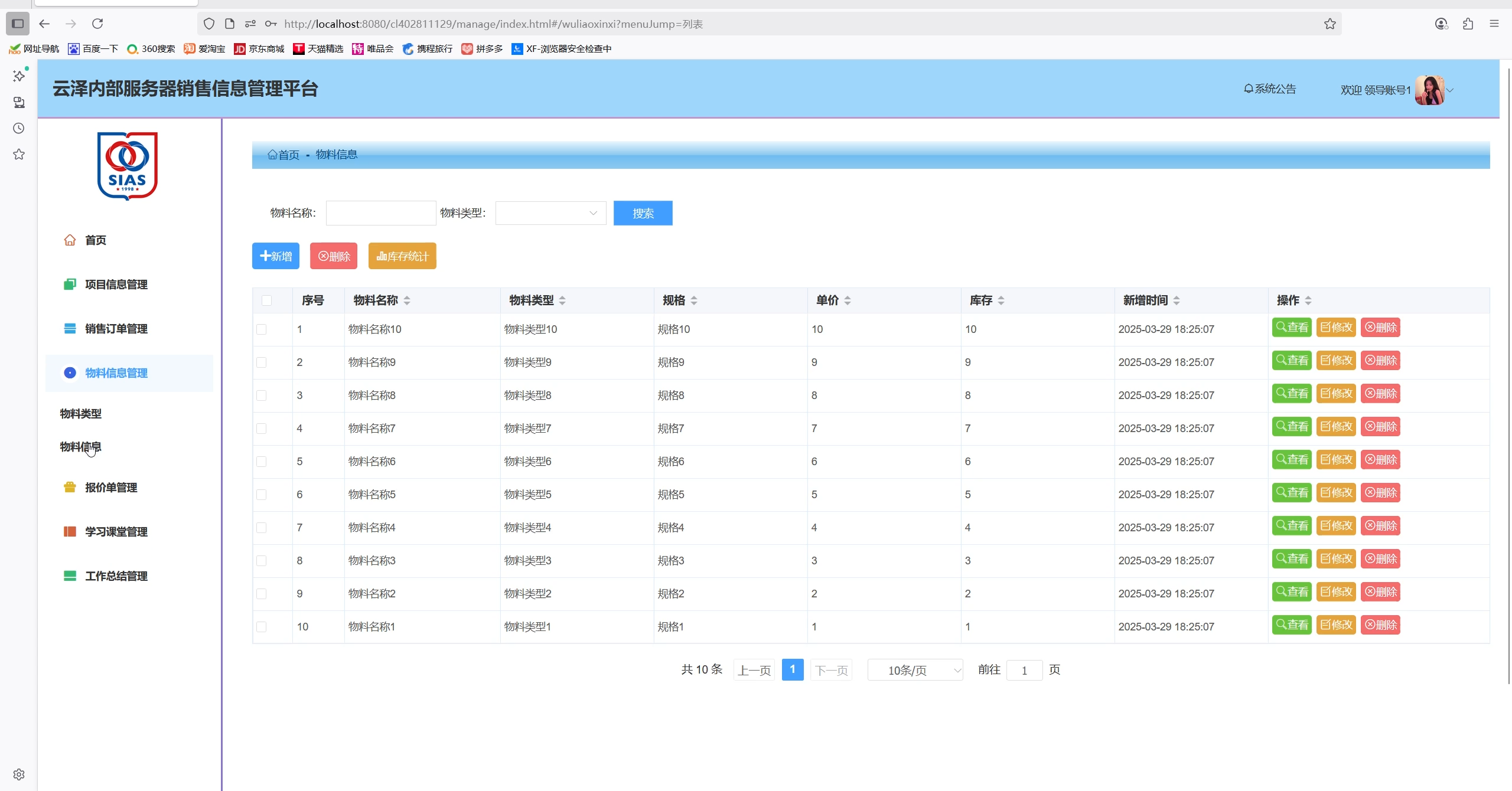Image resolution: width=1512 pixels, height=791 pixels.
Task: Sort table by 单价 column arrows
Action: pyautogui.click(x=848, y=300)
